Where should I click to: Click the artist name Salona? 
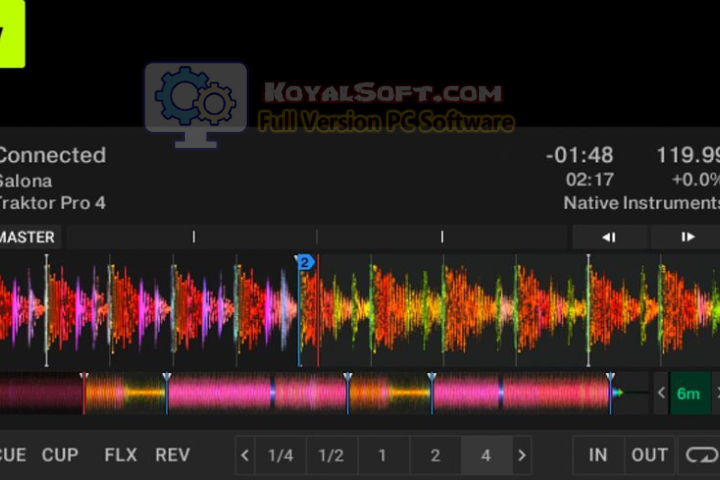click(x=26, y=181)
